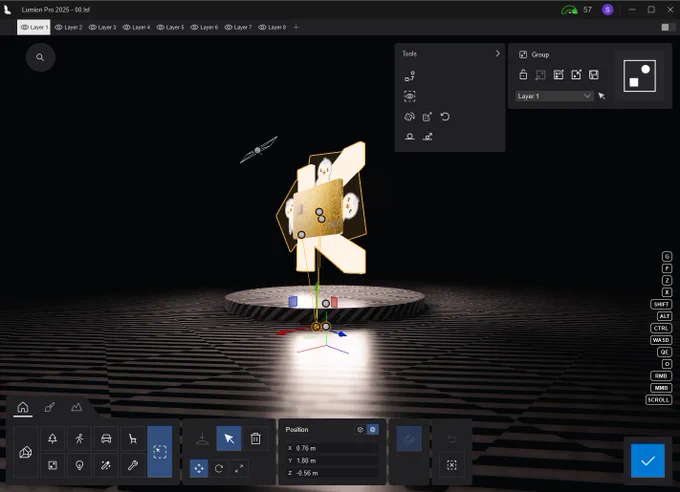Screen dimensions: 680x492
Task: Click the align to surface arrow tool
Action: [x=428, y=137]
